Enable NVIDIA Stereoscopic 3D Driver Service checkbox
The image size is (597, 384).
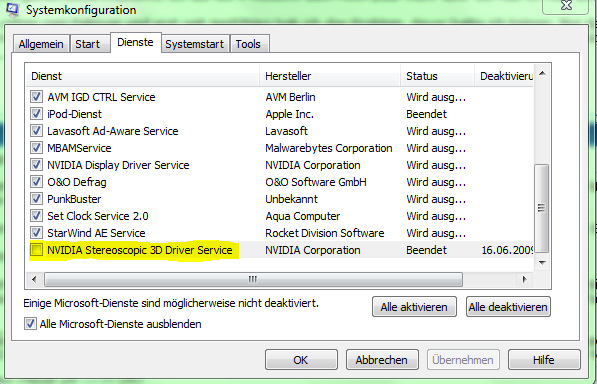coord(36,250)
